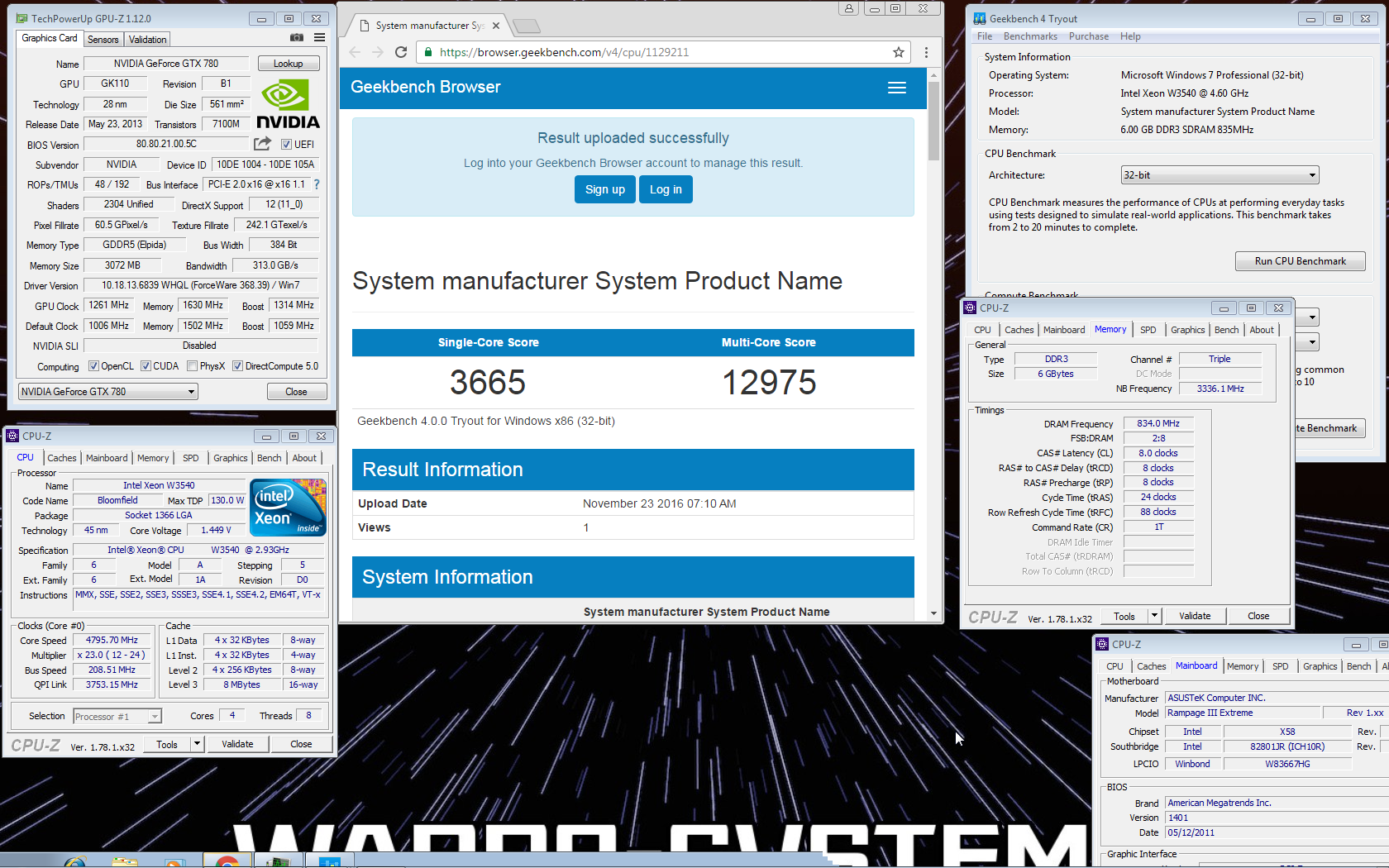Click the NVIDIA logo in GPU-Z
This screenshot has height=868, width=1389.
pos(288,104)
